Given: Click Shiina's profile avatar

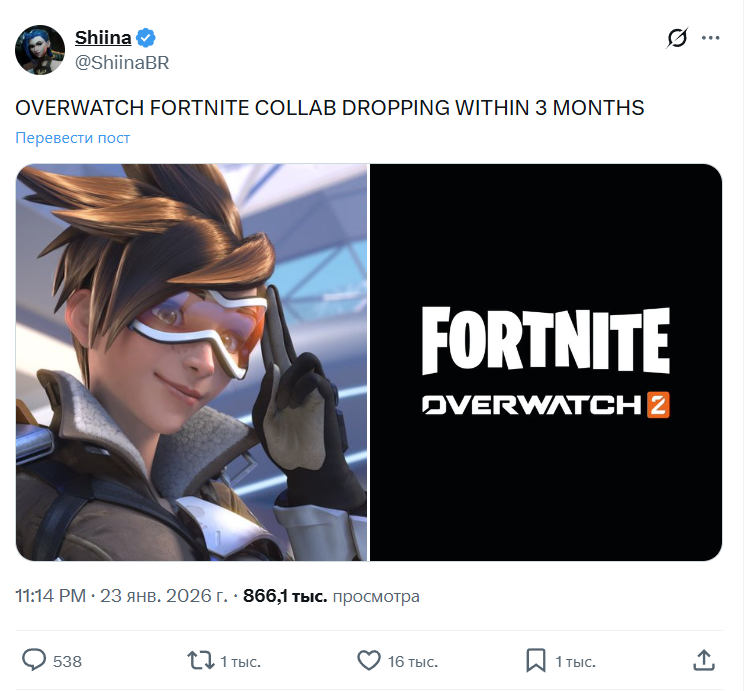Looking at the screenshot, I should click(40, 49).
